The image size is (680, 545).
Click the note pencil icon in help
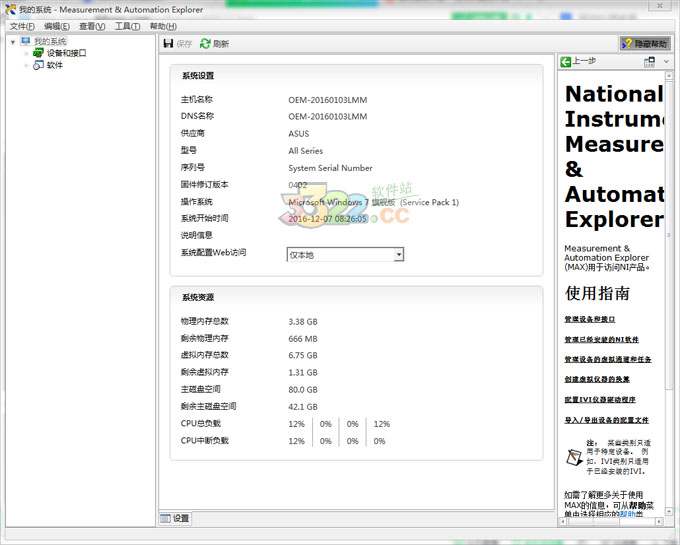coord(574,457)
